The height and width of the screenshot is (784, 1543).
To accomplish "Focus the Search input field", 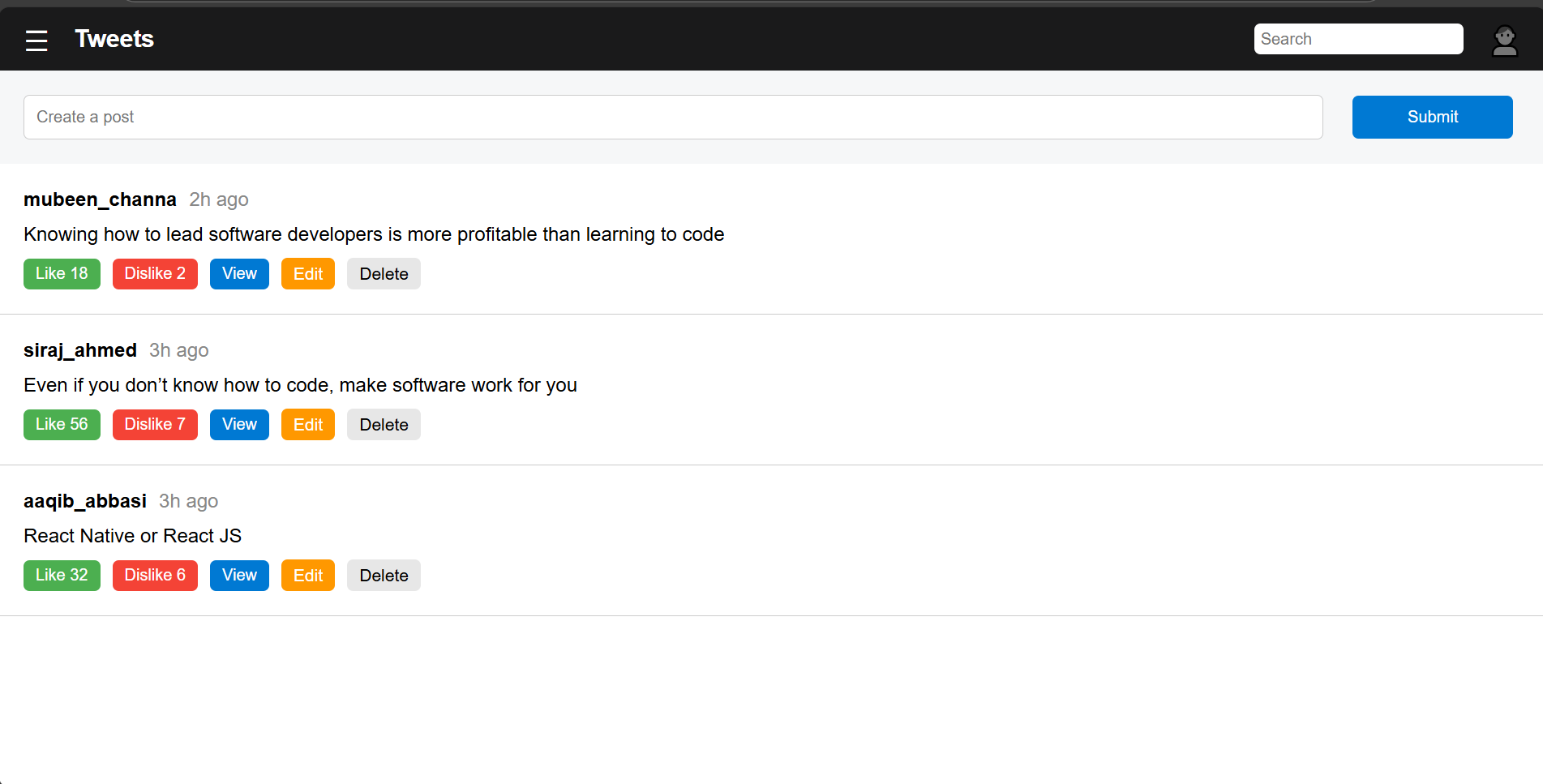I will [1358, 39].
